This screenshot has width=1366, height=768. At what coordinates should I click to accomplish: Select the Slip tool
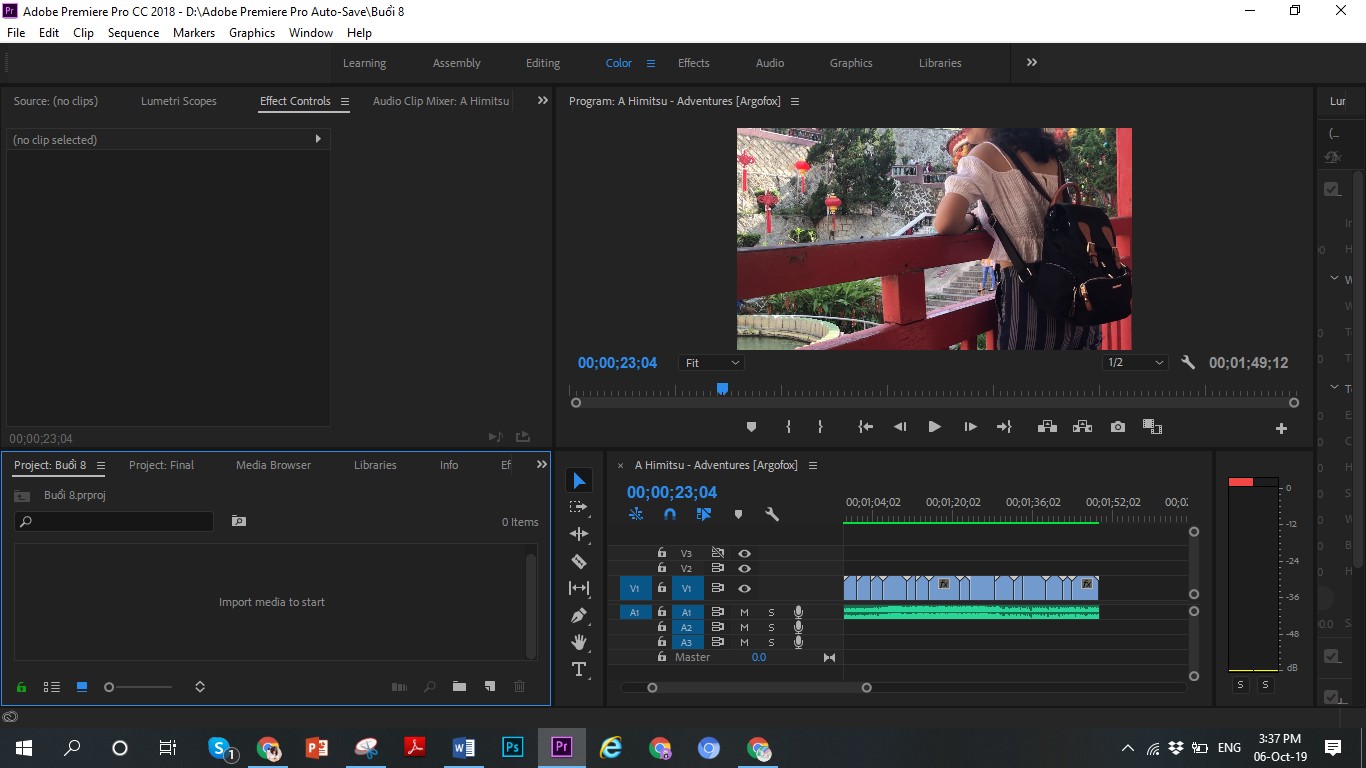click(x=579, y=588)
